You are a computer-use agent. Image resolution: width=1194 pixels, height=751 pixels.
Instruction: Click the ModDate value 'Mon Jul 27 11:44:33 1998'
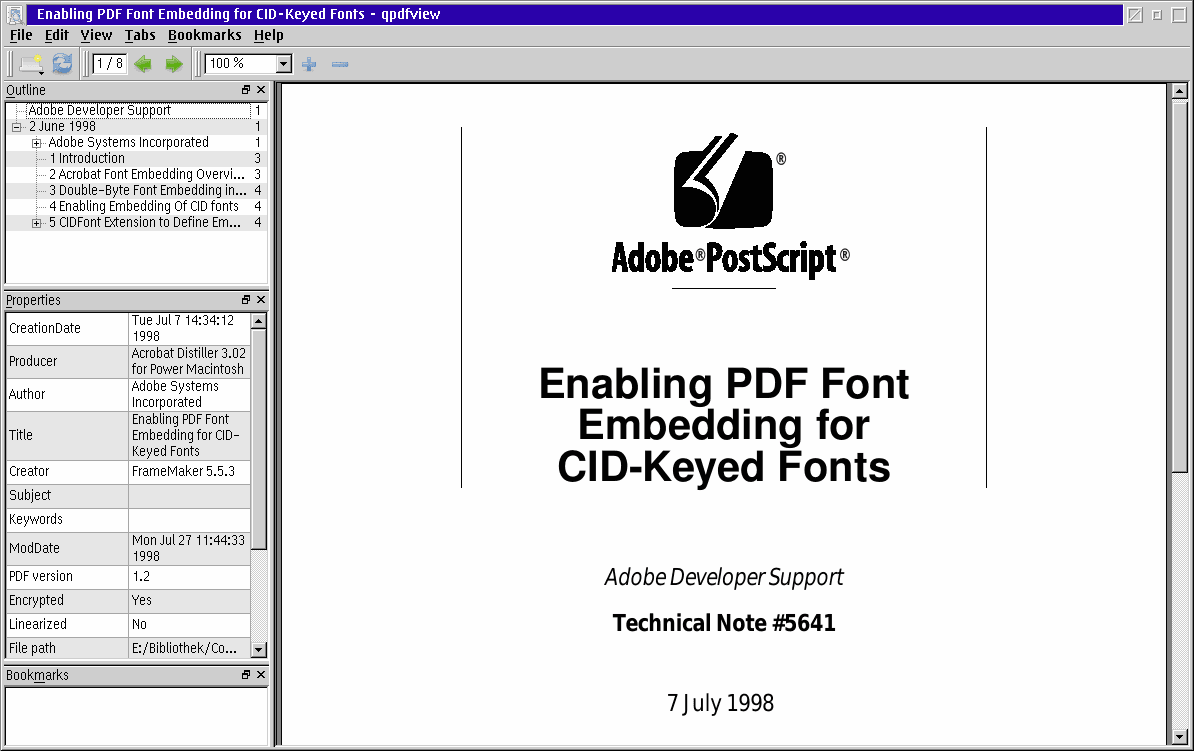pos(189,548)
